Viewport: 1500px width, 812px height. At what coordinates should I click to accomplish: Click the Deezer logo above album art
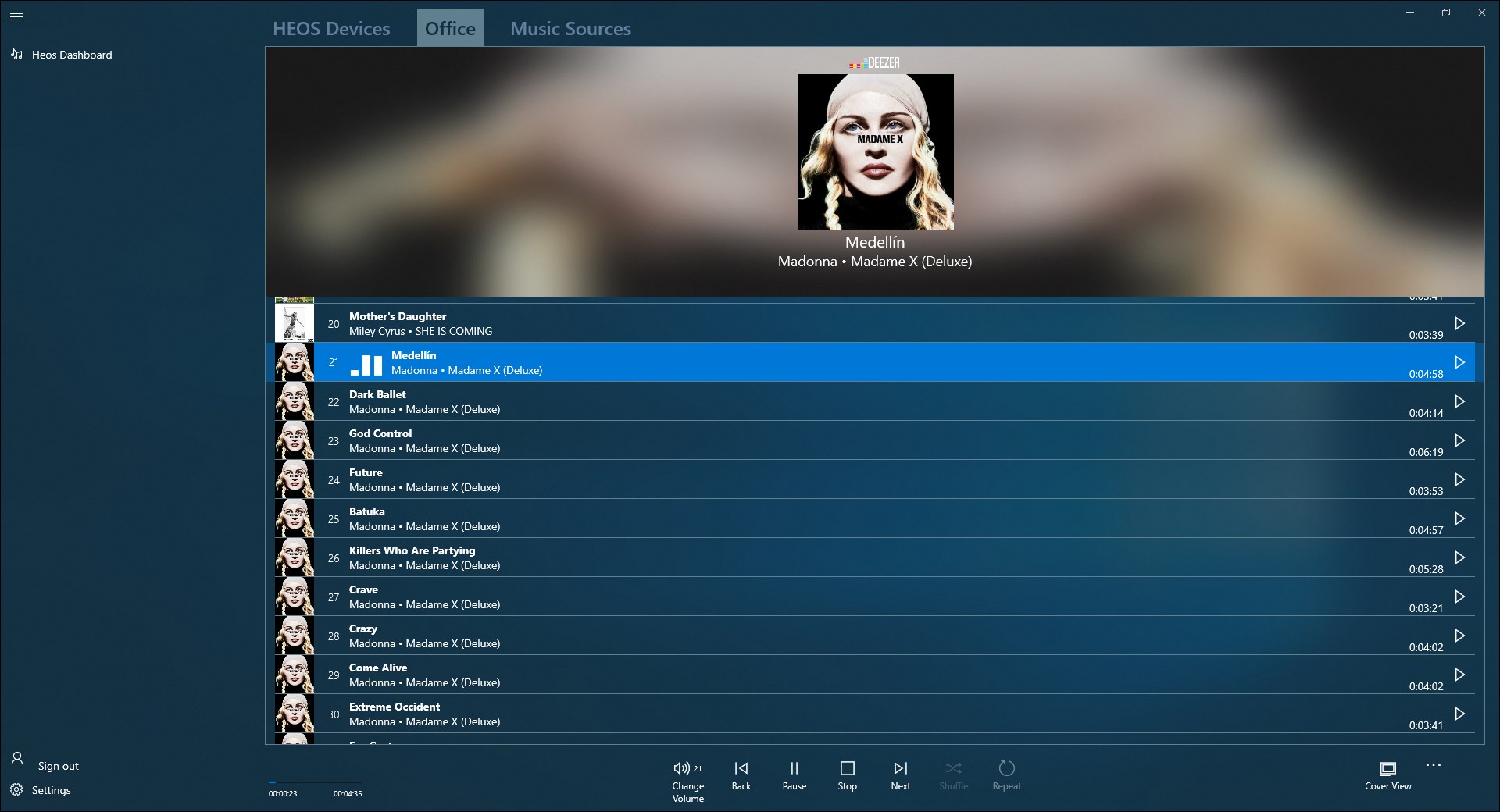(x=875, y=62)
